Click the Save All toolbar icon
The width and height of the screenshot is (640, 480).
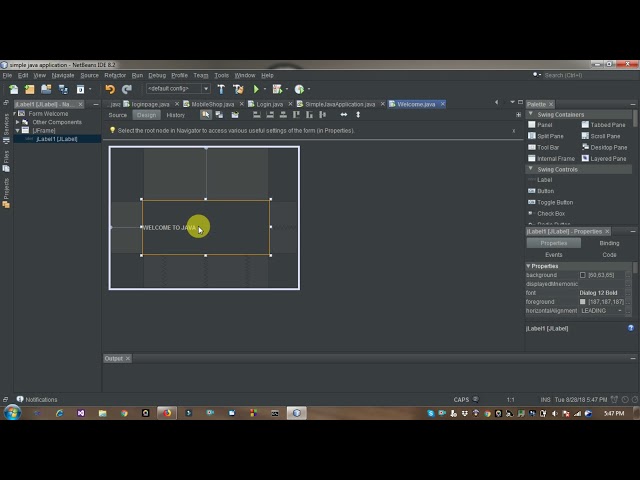click(63, 89)
